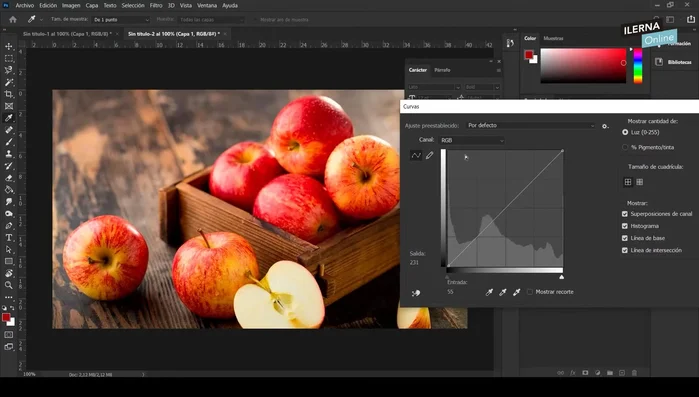Open the Bibliotecas panel
The width and height of the screenshot is (699, 397).
click(x=674, y=62)
